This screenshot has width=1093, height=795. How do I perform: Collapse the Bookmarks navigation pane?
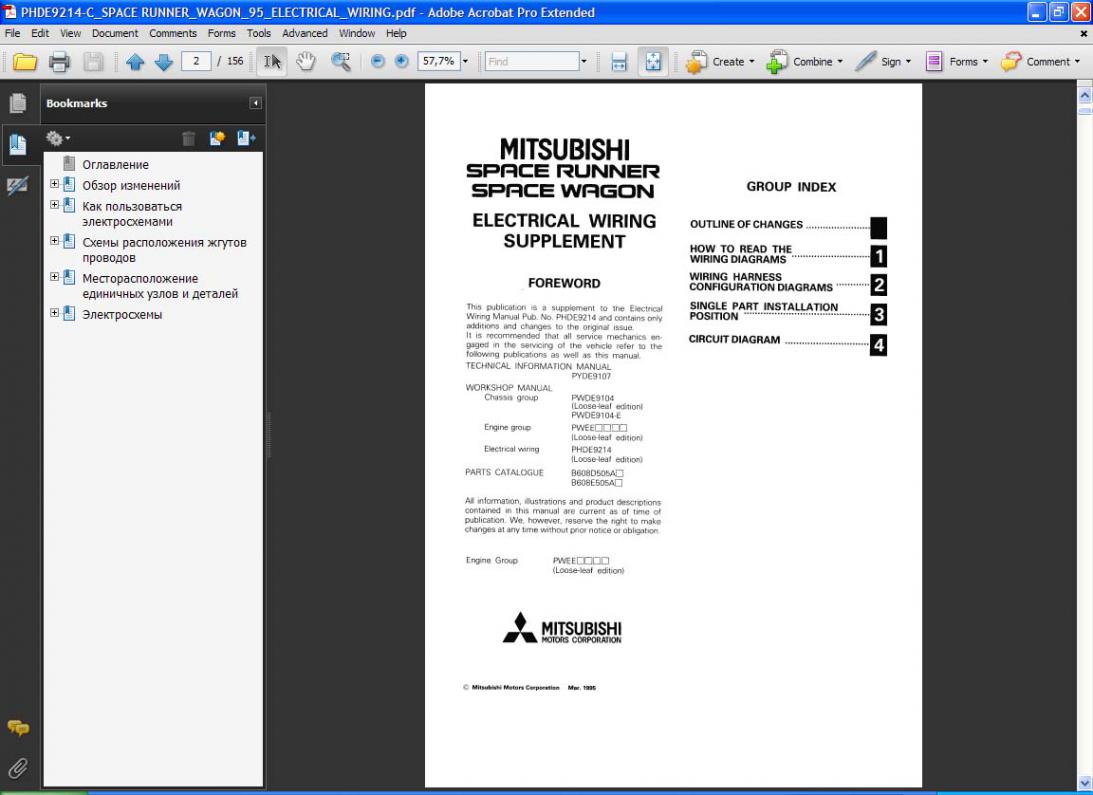tap(256, 103)
